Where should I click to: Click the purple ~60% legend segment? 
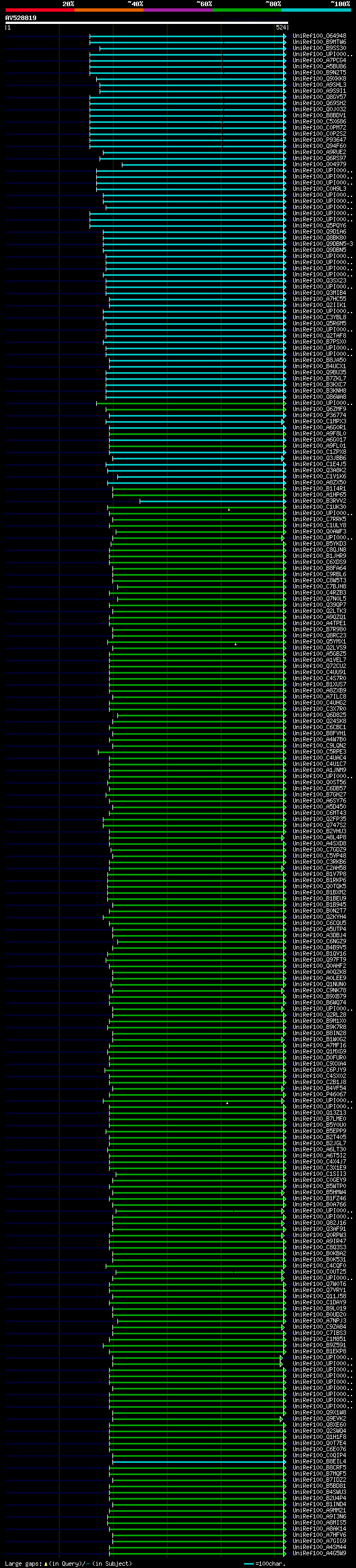tap(179, 10)
